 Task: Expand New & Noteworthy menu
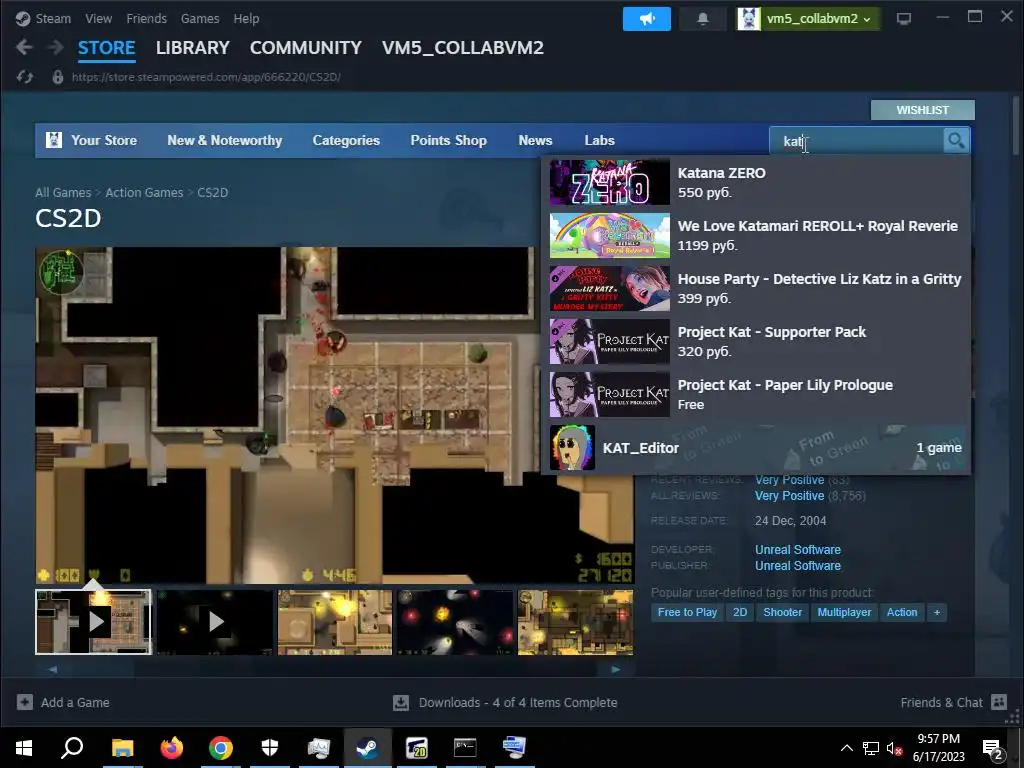pos(225,140)
